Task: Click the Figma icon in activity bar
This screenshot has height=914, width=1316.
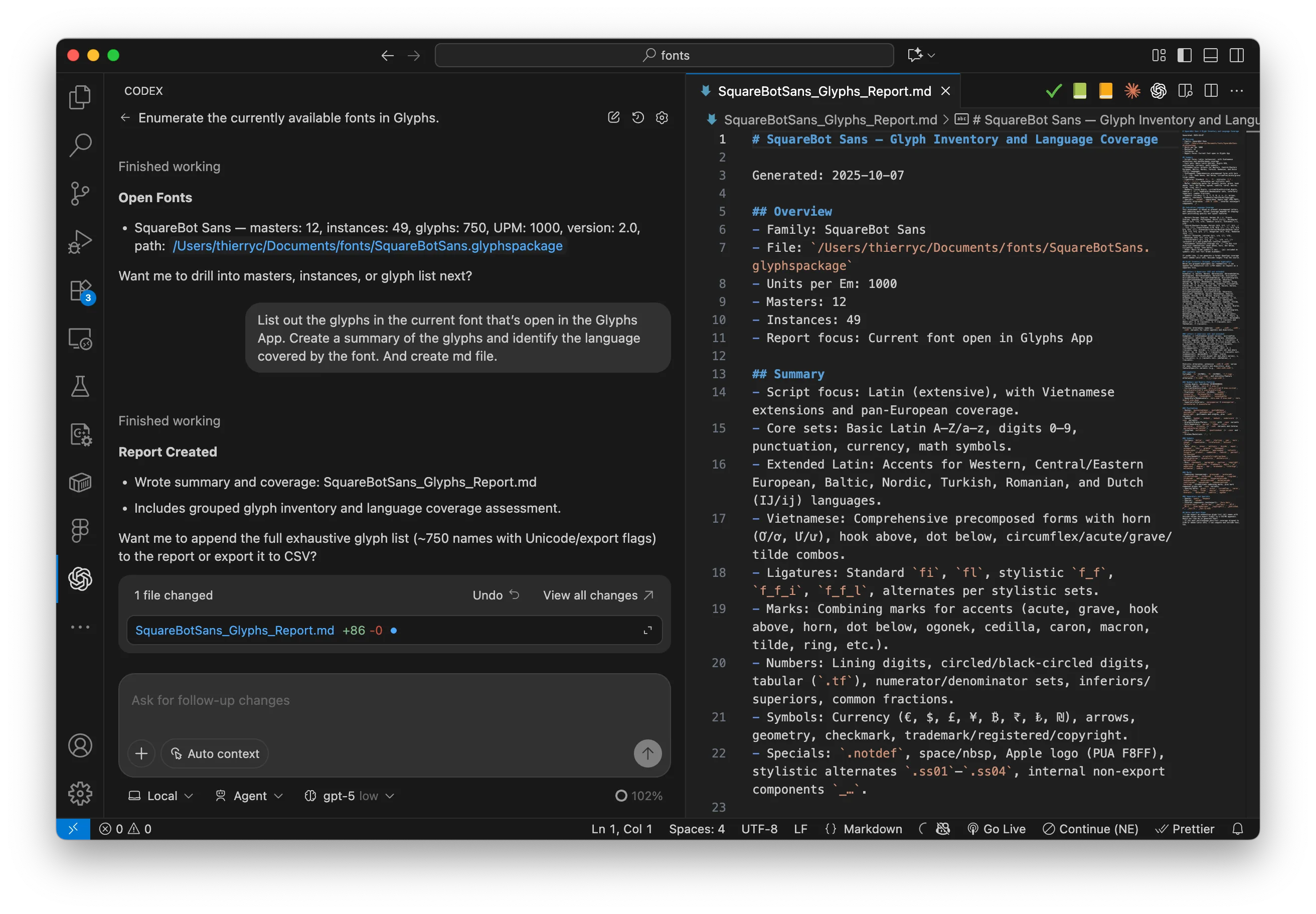Action: [x=80, y=530]
